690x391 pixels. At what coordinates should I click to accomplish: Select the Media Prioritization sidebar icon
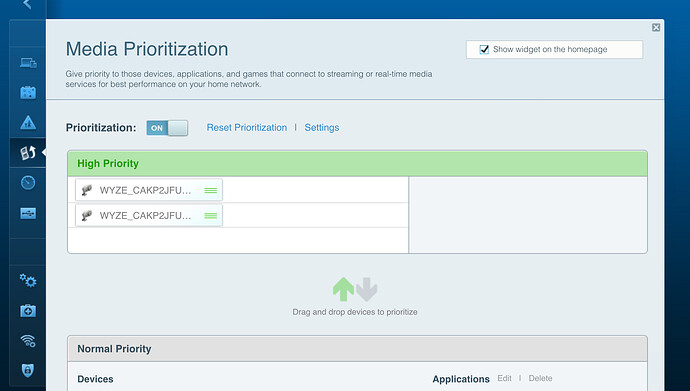tap(28, 153)
